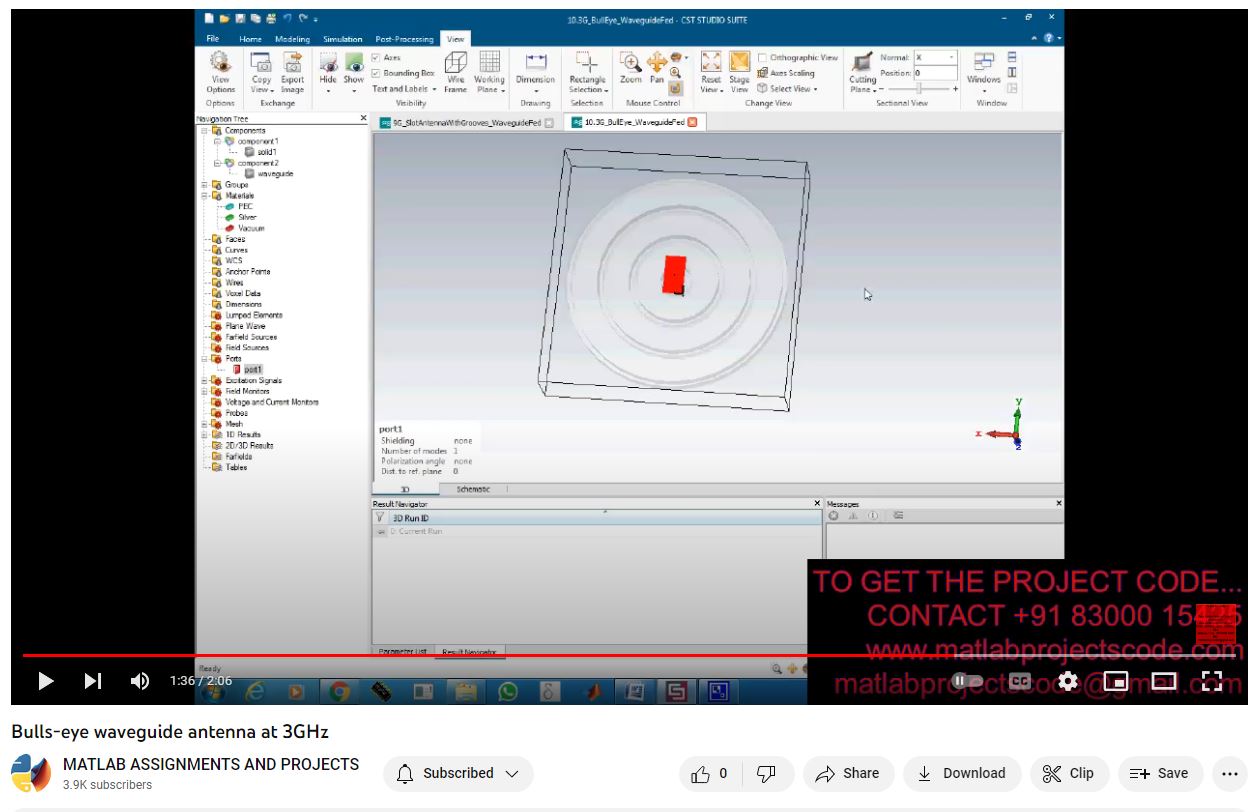Open the Select View dropdown

pos(789,89)
